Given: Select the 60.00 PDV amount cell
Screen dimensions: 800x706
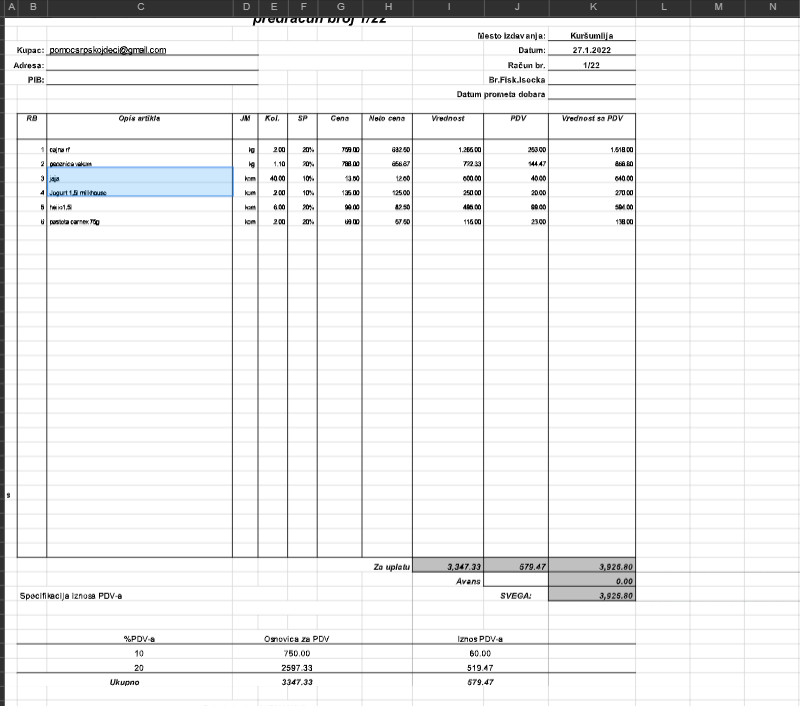Looking at the screenshot, I should 480,653.
